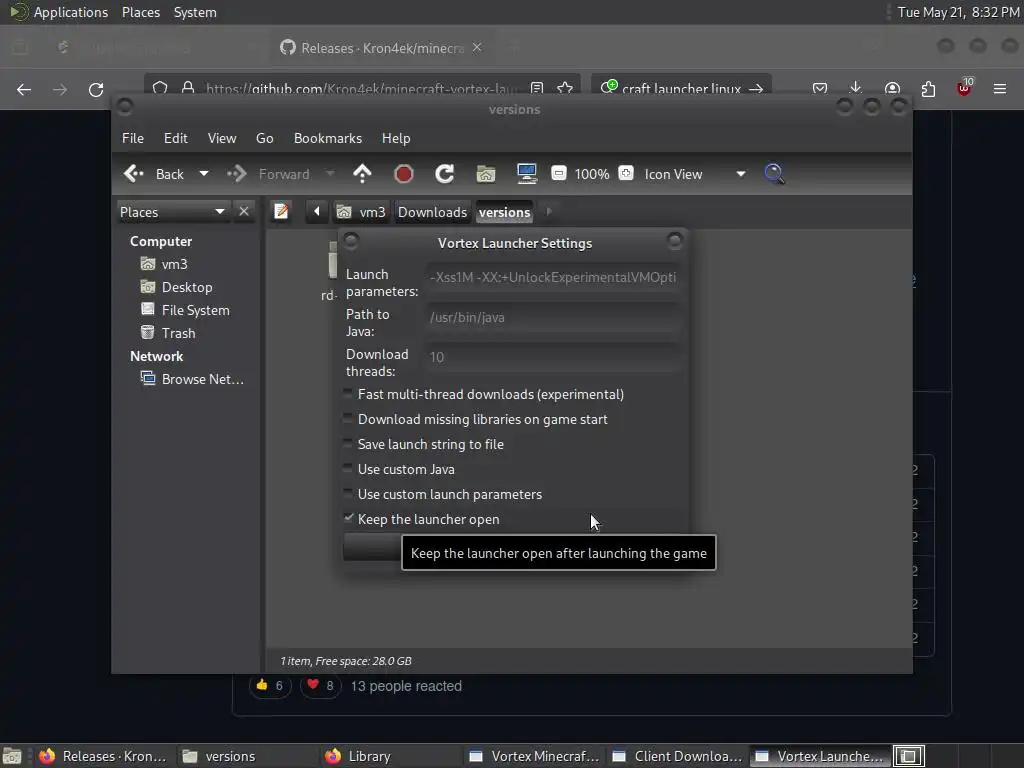Open the Go menu
This screenshot has height=768, width=1024.
264,138
